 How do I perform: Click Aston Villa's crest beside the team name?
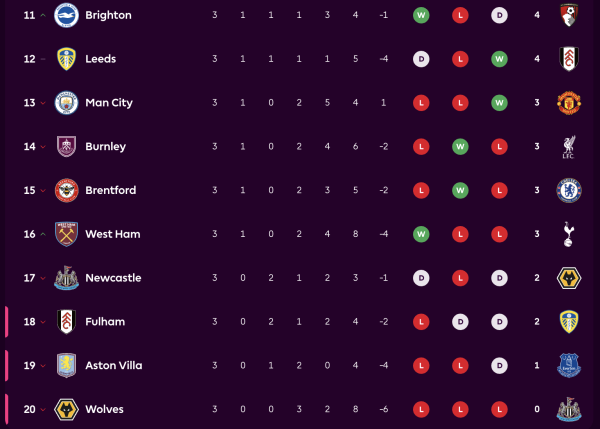pyautogui.click(x=67, y=365)
